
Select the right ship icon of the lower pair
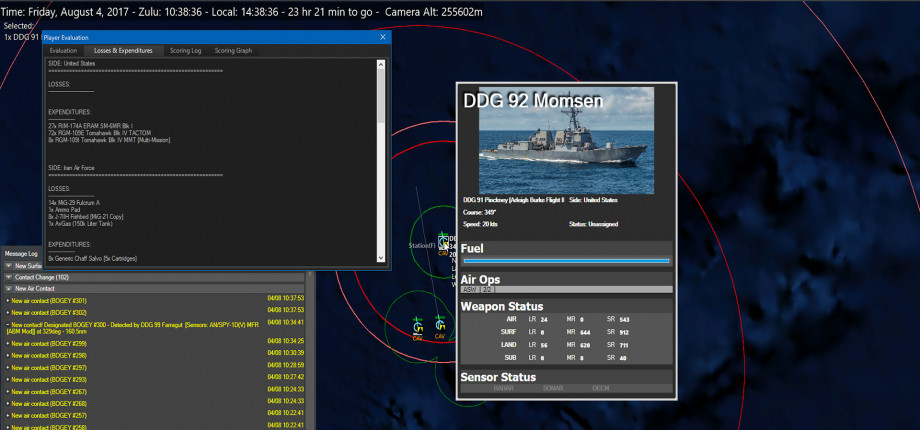pos(440,324)
